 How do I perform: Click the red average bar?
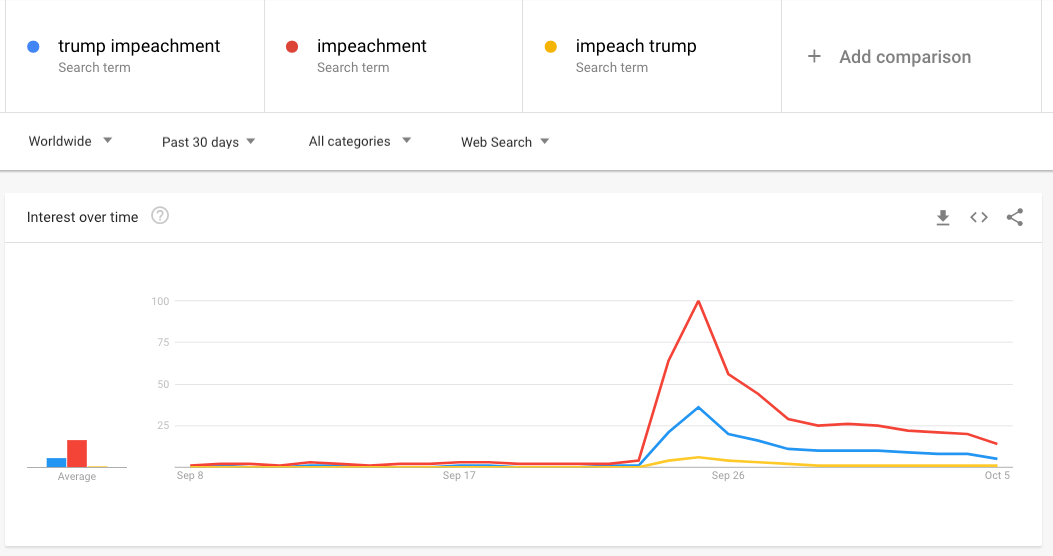tap(77, 454)
